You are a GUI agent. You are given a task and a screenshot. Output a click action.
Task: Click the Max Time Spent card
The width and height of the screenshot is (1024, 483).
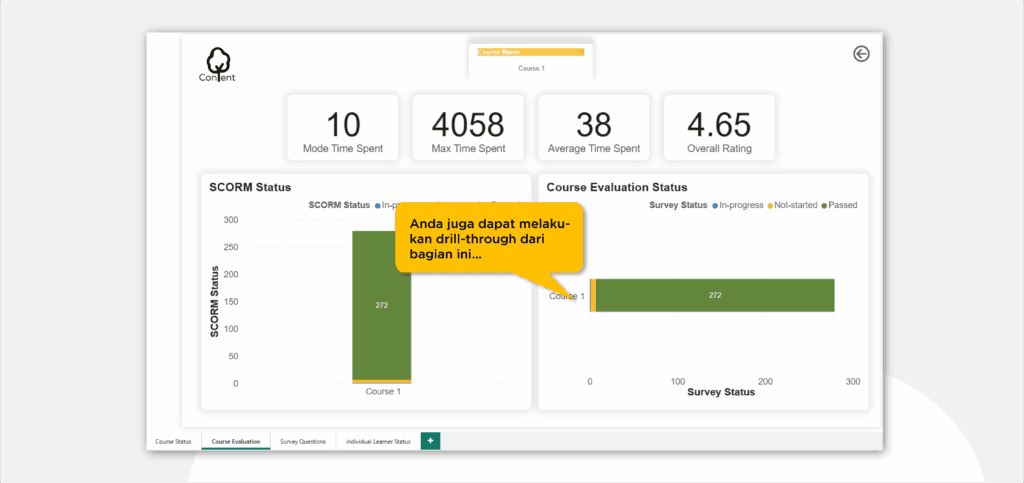pyautogui.click(x=468, y=128)
